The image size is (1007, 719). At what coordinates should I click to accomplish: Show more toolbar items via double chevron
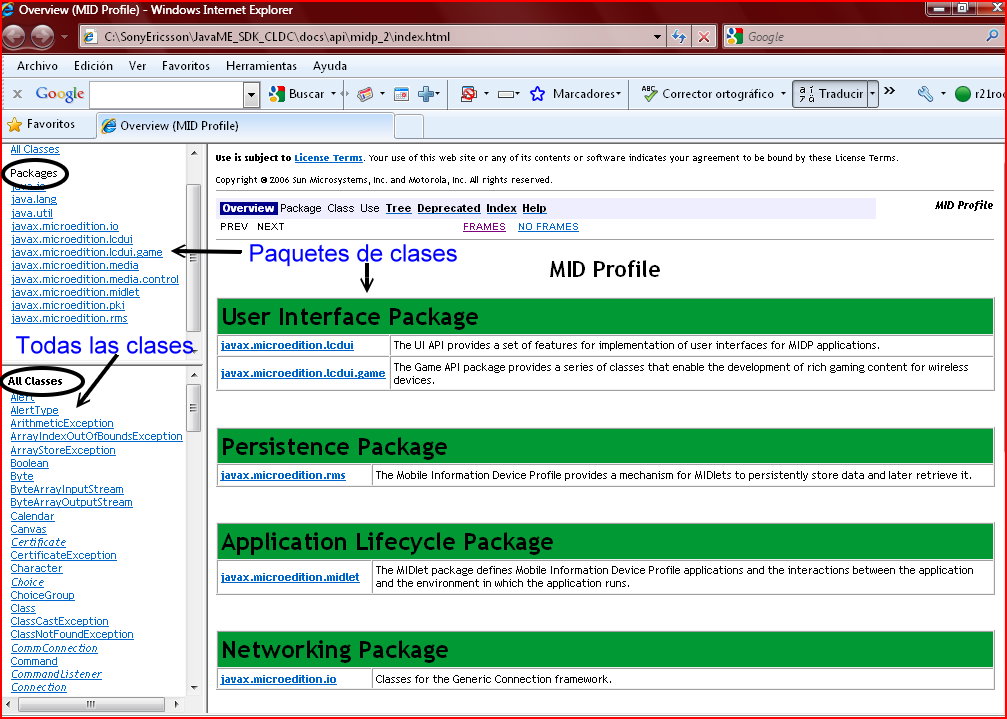[x=889, y=91]
